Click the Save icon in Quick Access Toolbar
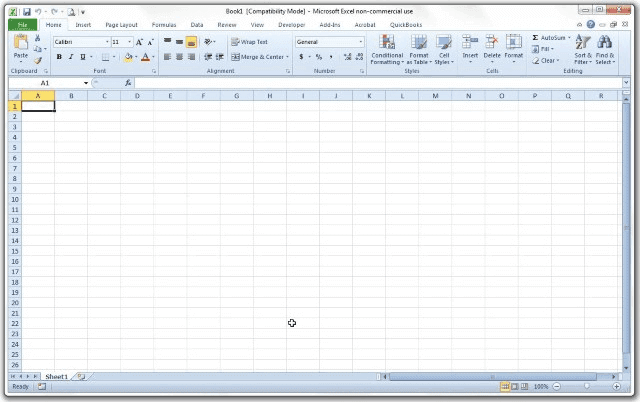640x402 pixels. click(x=27, y=11)
